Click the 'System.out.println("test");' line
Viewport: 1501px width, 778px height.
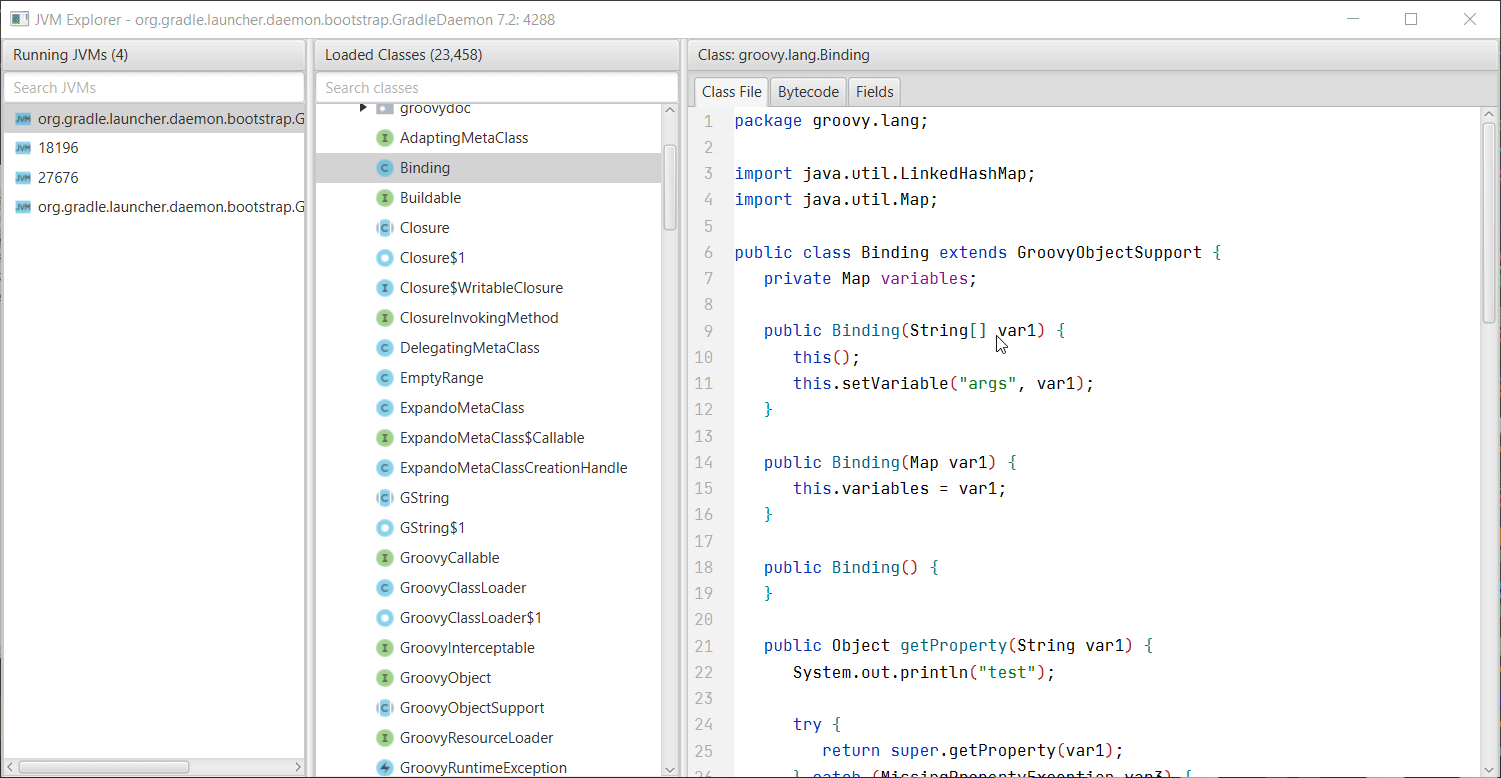(x=924, y=673)
